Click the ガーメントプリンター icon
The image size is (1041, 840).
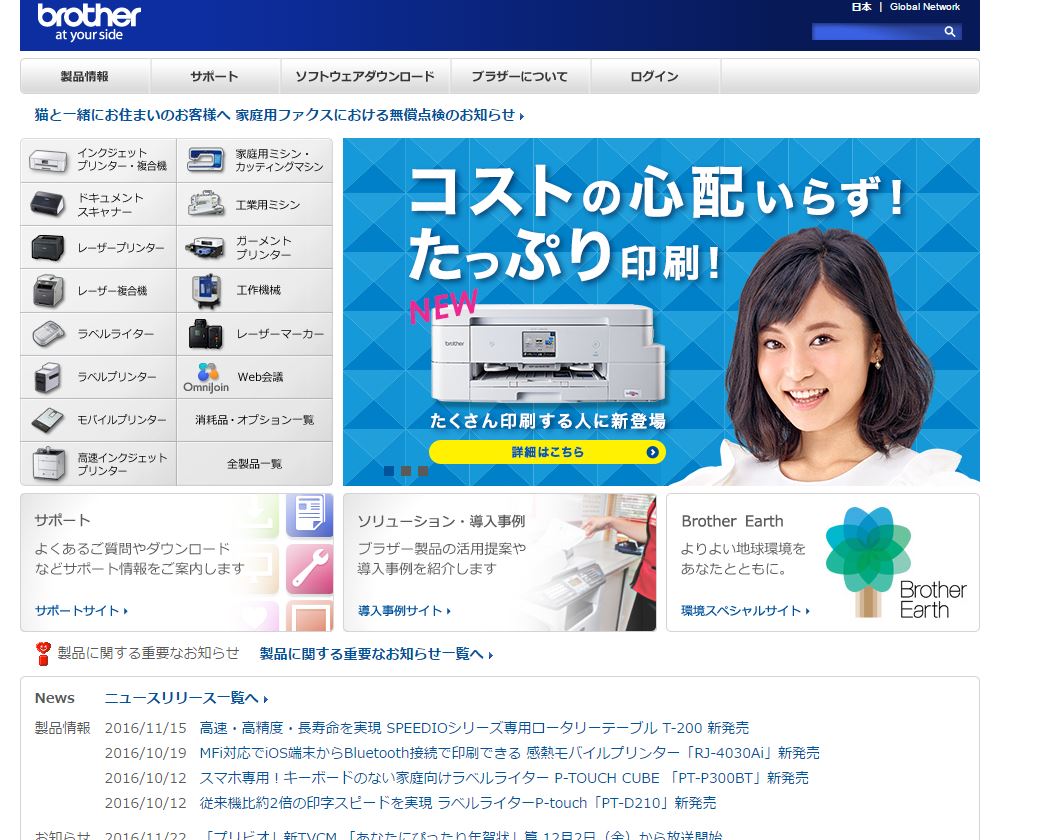coord(205,248)
